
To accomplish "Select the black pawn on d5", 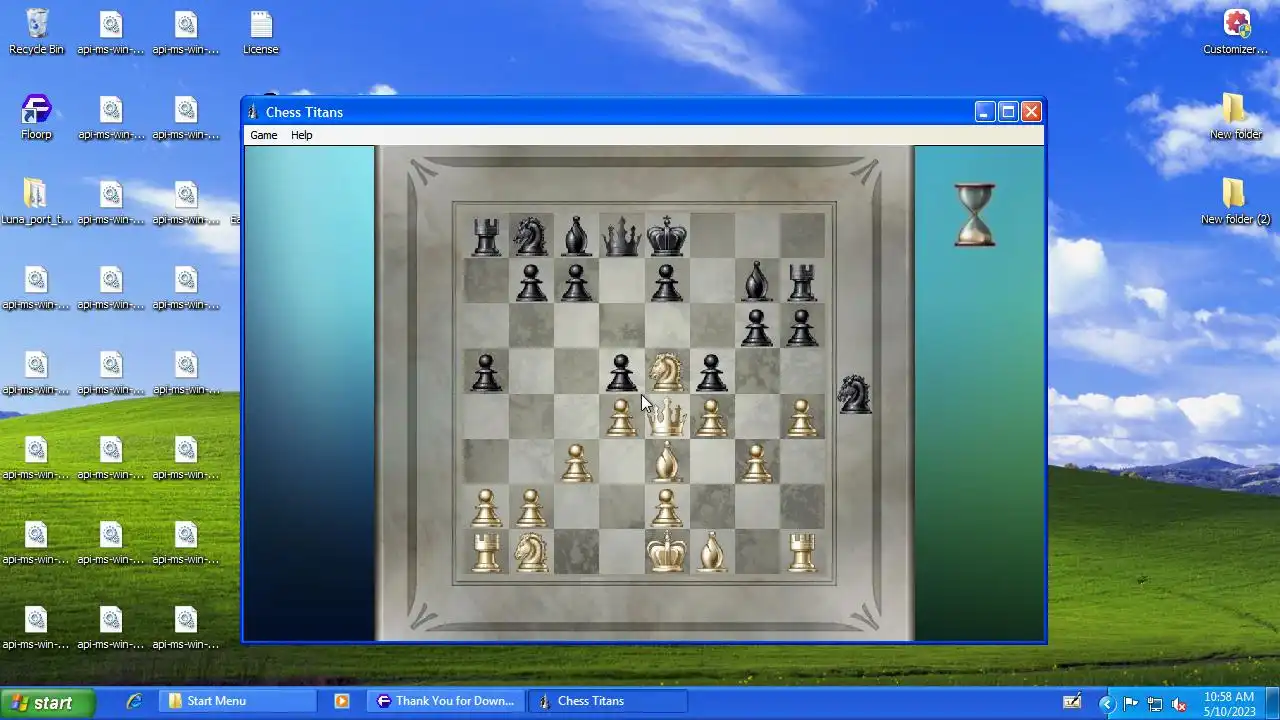I will point(621,373).
